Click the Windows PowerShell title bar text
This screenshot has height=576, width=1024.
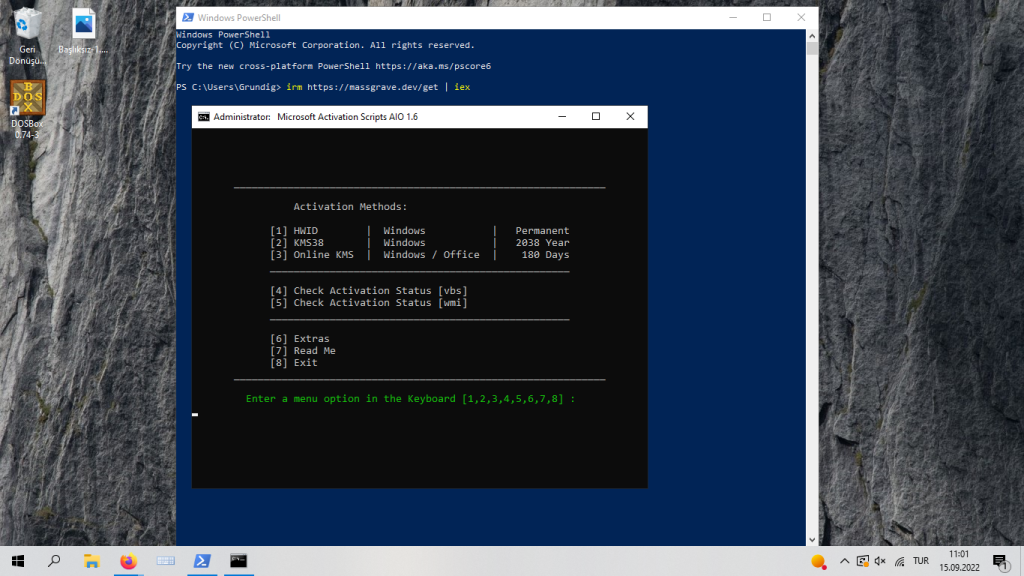(239, 18)
